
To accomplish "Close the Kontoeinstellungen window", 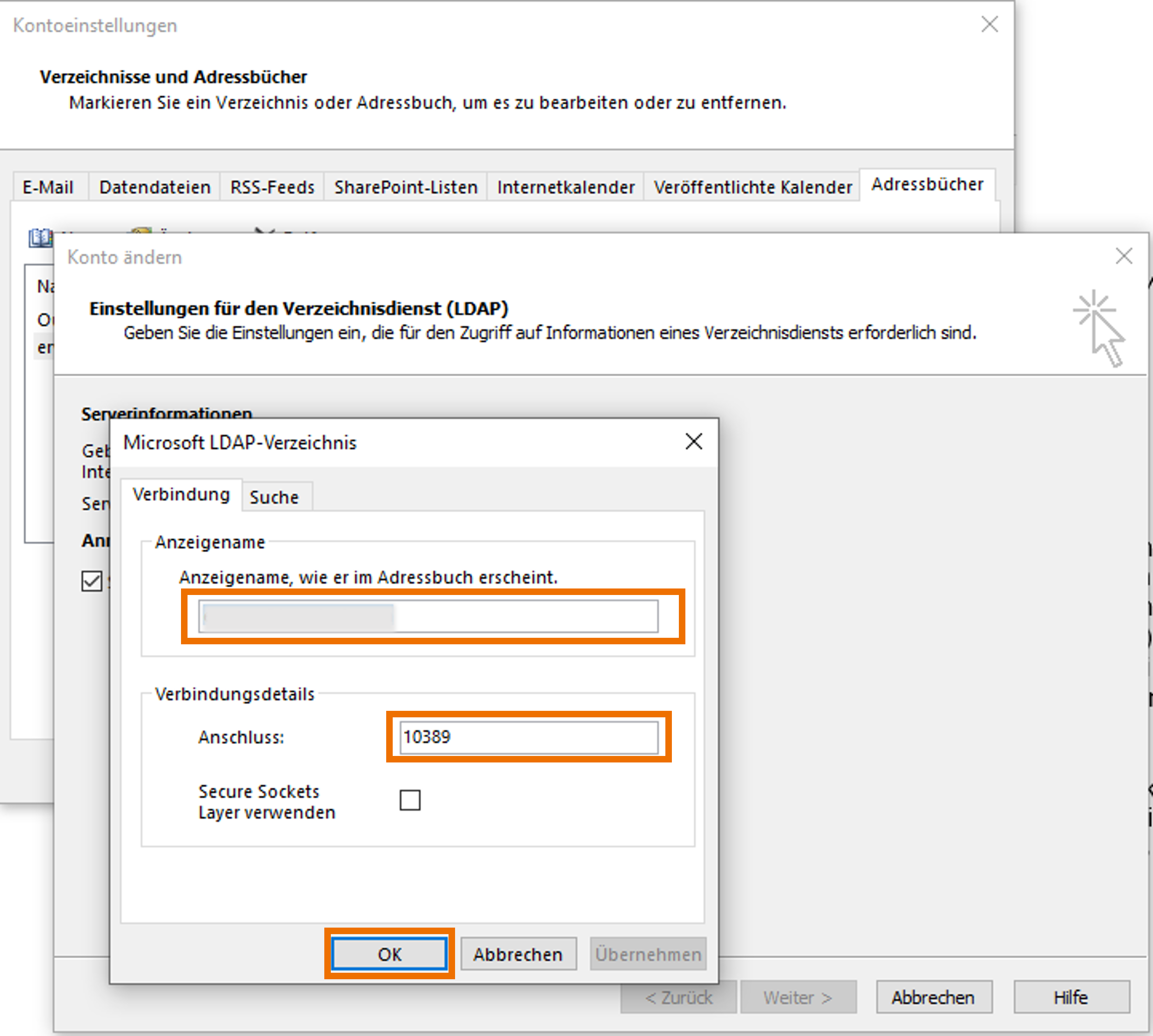I will pos(989,25).
